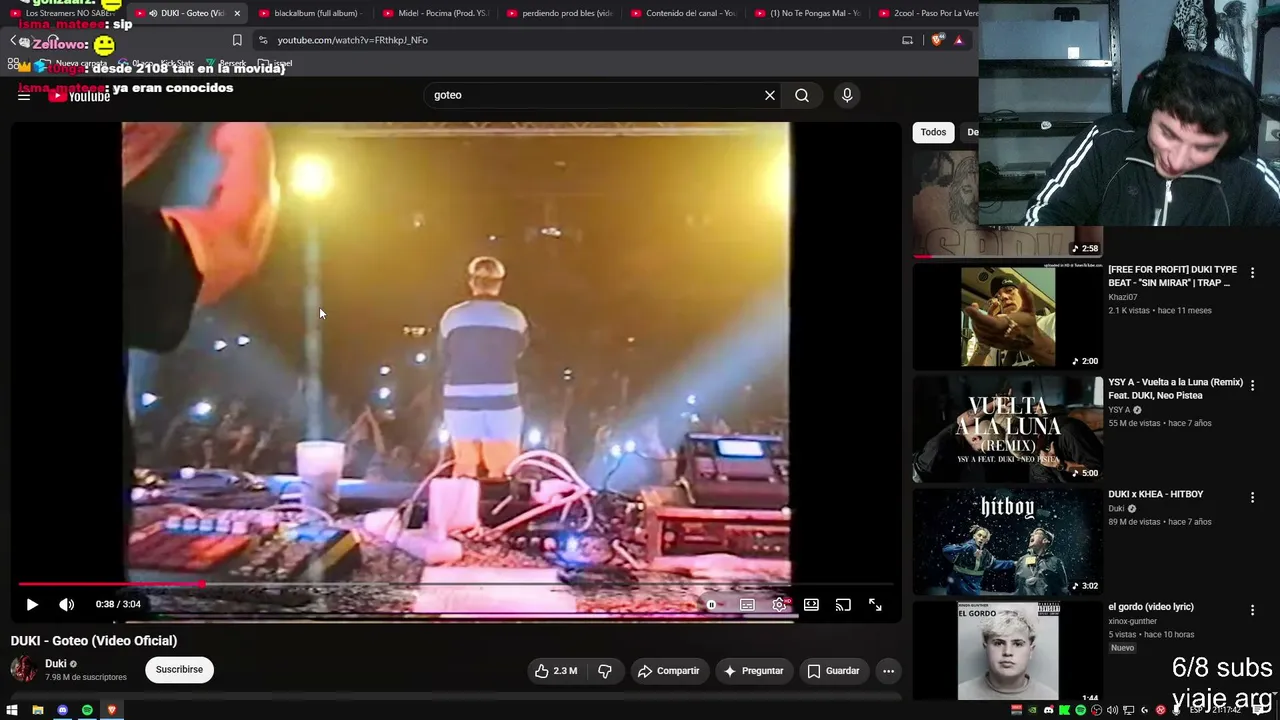Screen dimensions: 1280x720
Task: Subscribe to Duki with Suscribirse
Action: click(x=179, y=670)
